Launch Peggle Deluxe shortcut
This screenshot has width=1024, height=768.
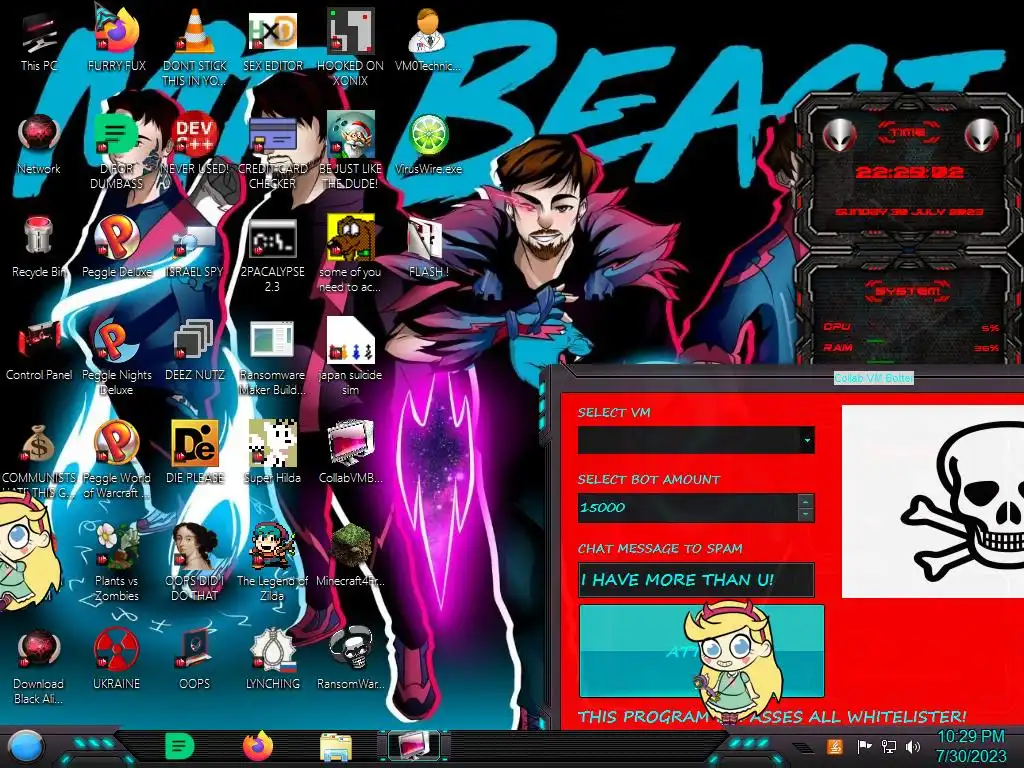click(116, 247)
